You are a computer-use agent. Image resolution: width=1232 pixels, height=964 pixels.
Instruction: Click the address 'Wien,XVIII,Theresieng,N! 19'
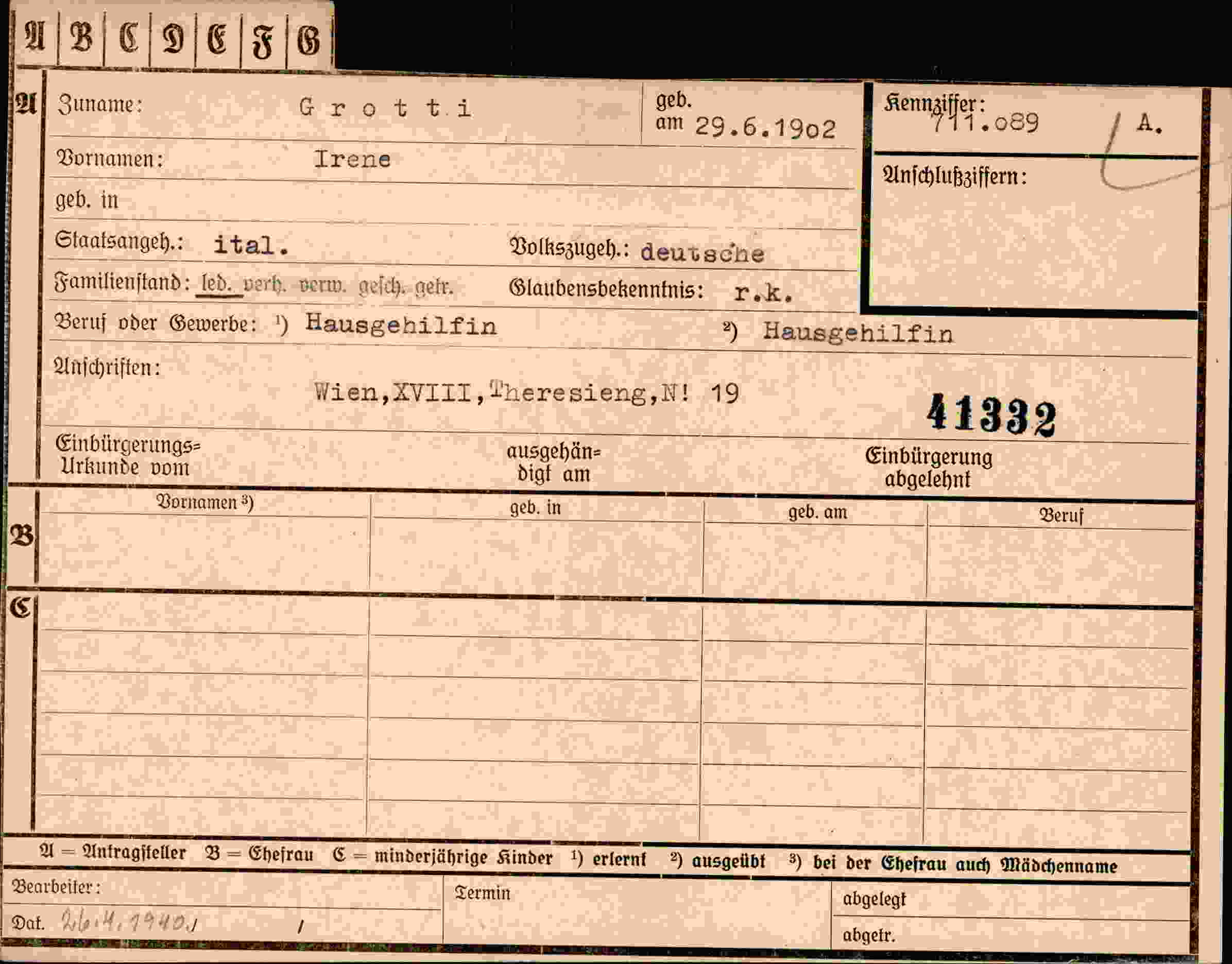[x=526, y=392]
